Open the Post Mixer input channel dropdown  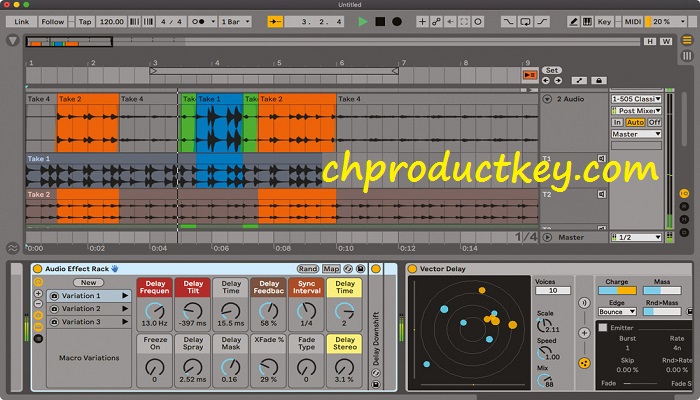click(x=636, y=110)
